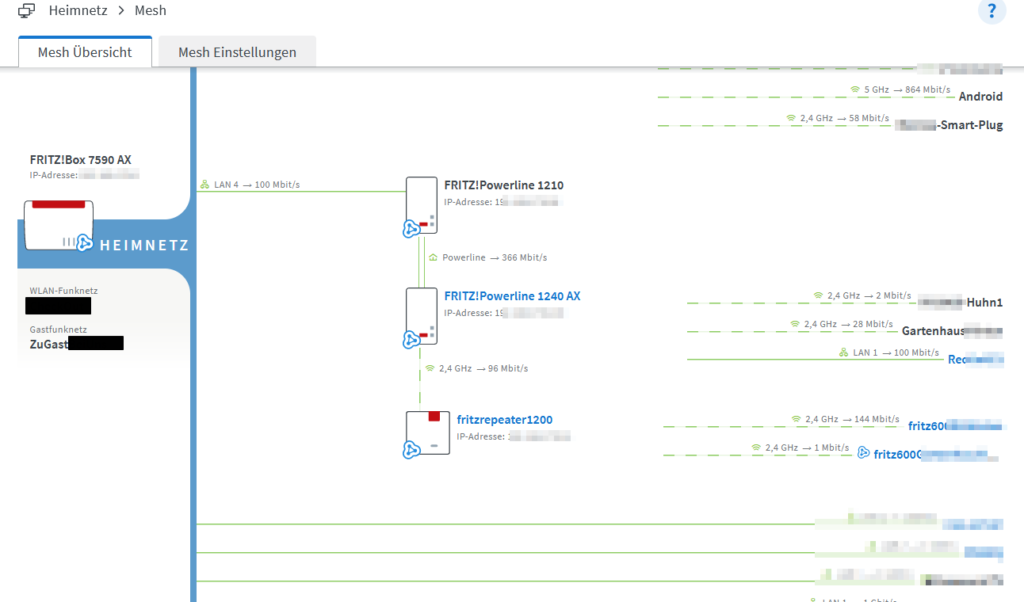Click Wi-Fi icon of Android 5 GHz connection

855,90
